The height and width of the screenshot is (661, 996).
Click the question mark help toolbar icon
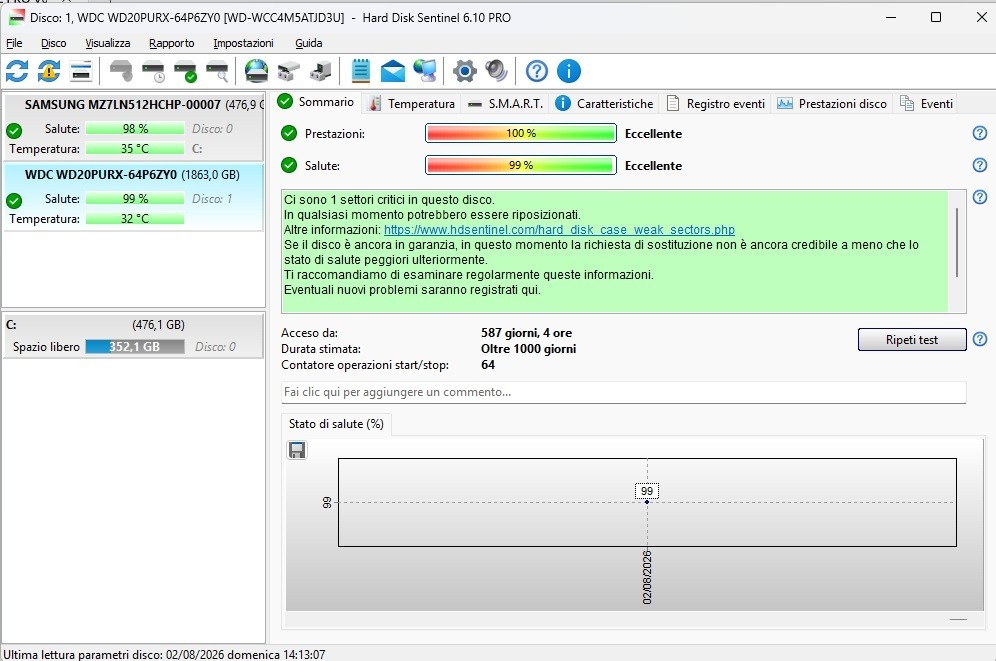click(x=537, y=71)
